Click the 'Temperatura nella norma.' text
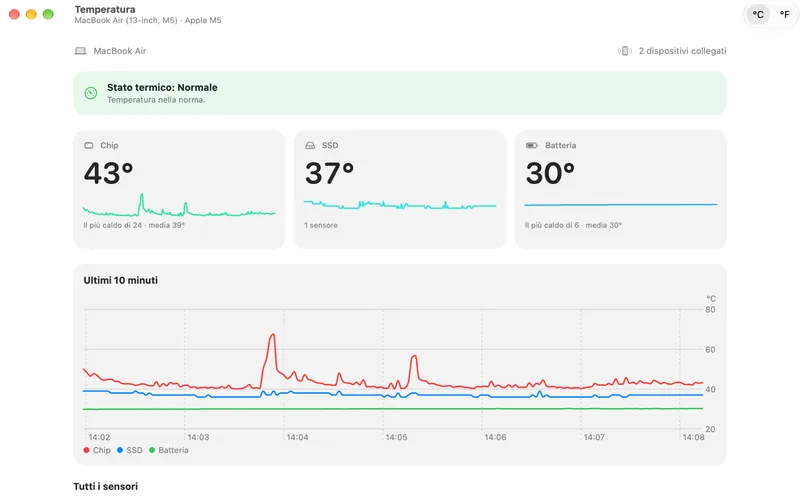The image size is (800, 500). (156, 100)
